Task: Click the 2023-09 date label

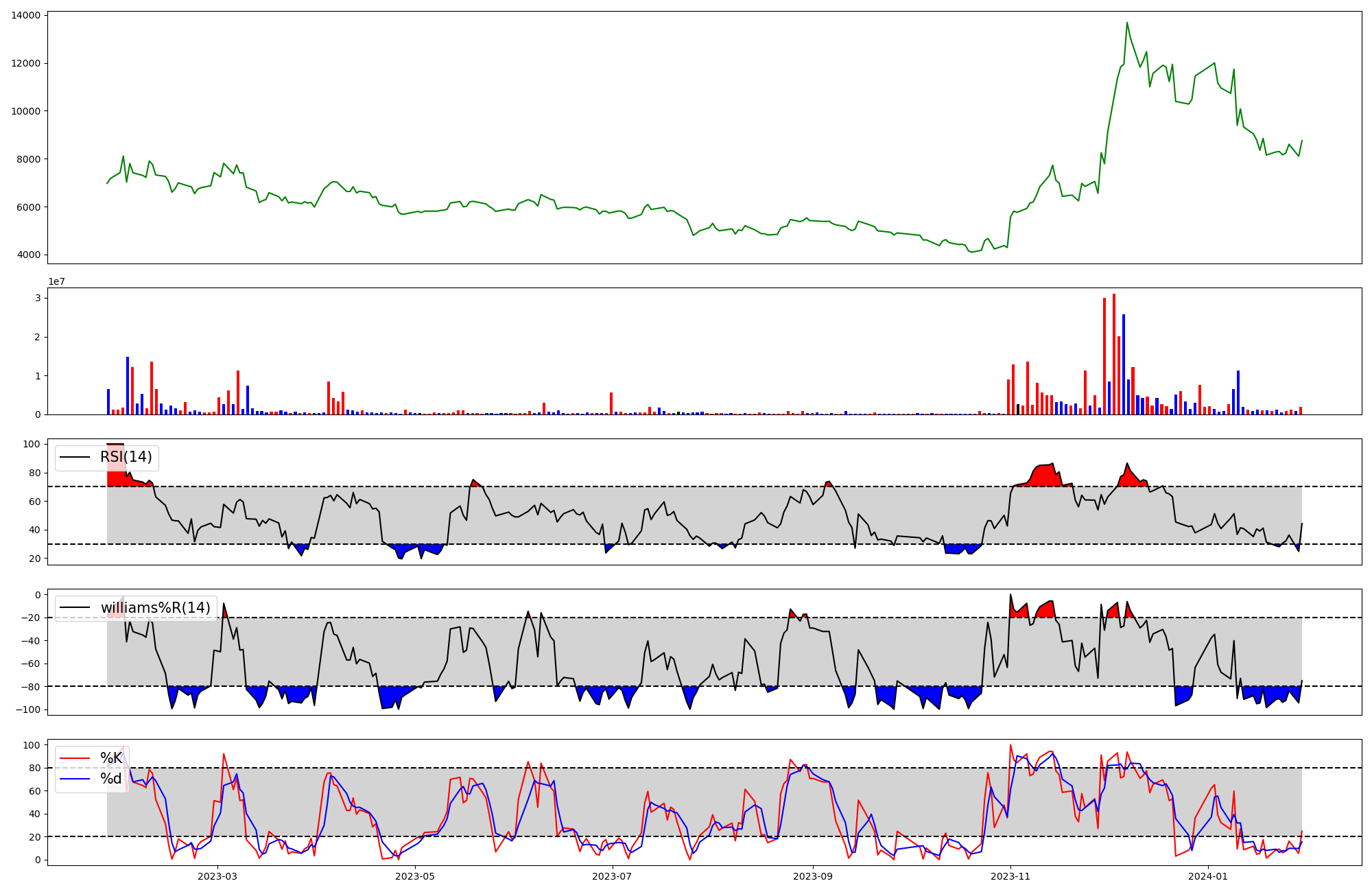Action: [813, 876]
